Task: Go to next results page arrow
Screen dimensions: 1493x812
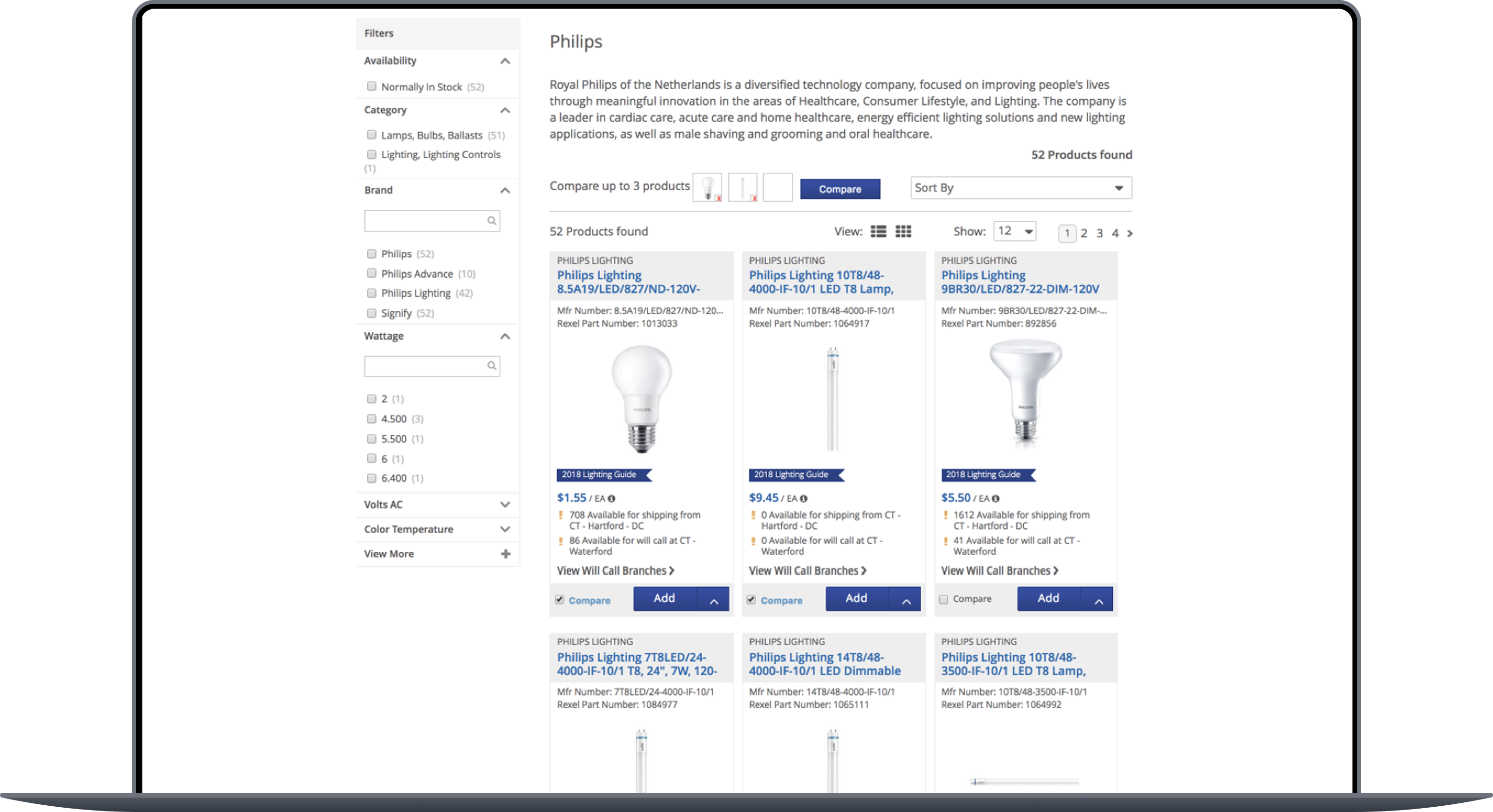Action: click(1130, 233)
